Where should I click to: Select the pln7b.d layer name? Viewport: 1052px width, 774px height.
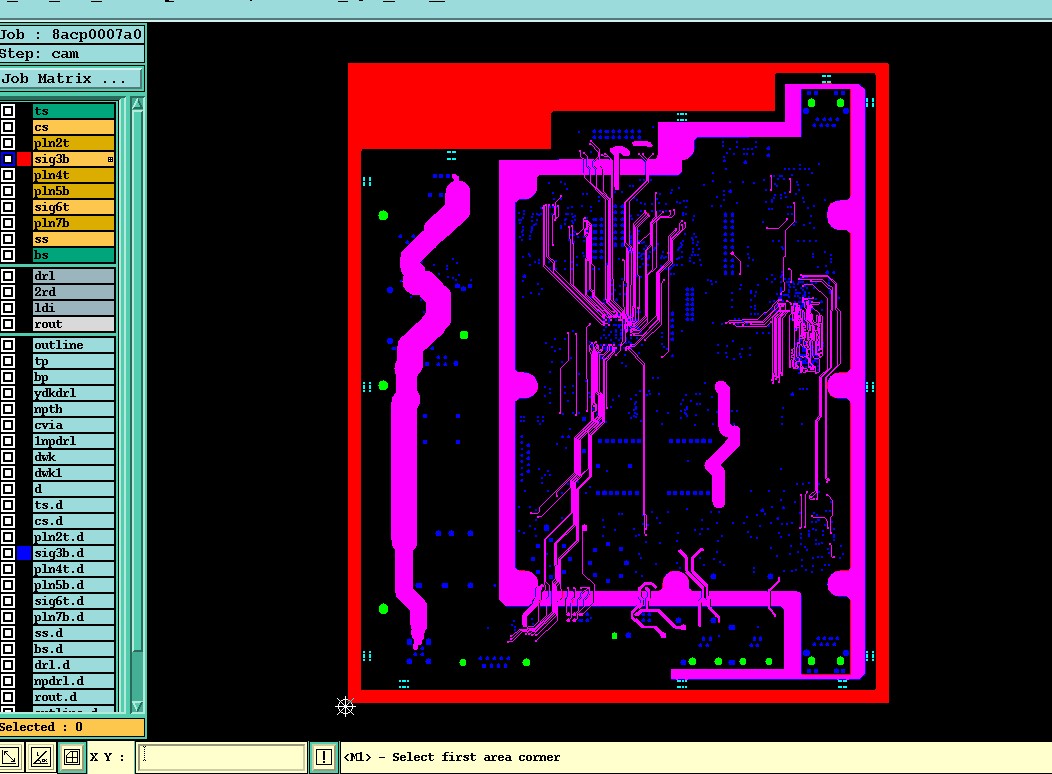(74, 617)
